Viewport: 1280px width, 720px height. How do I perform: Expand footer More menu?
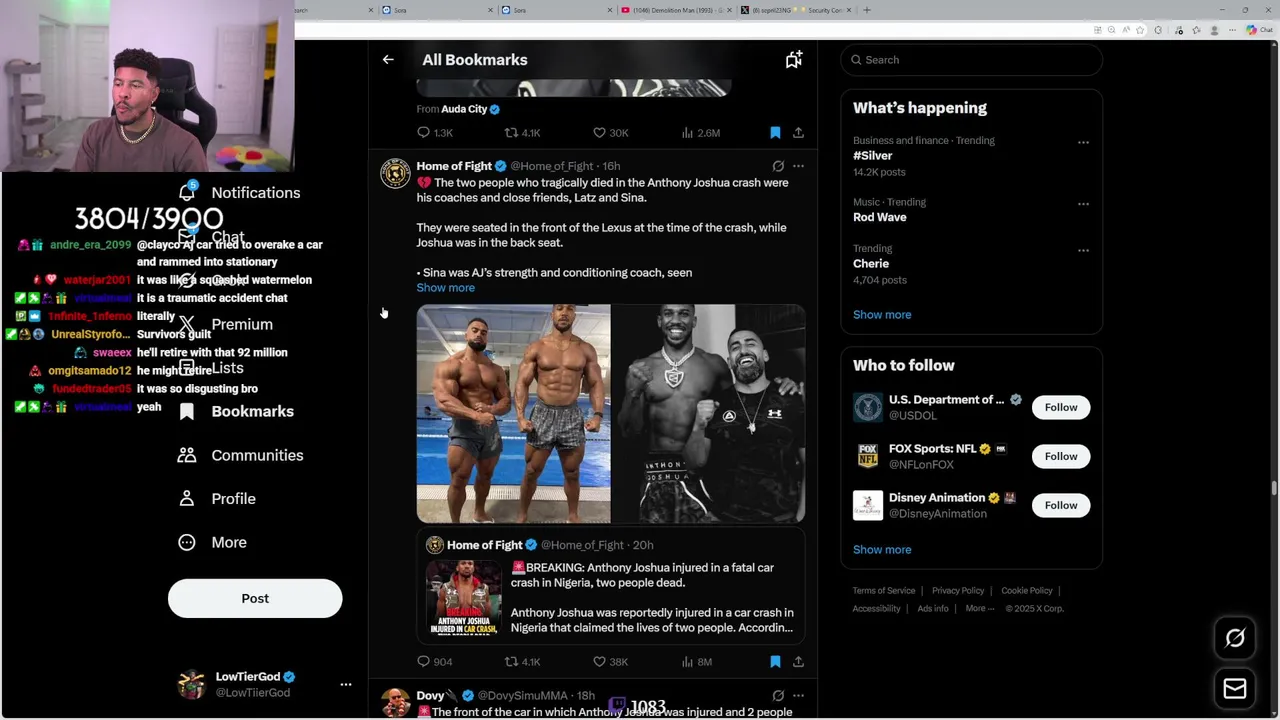[x=980, y=608]
